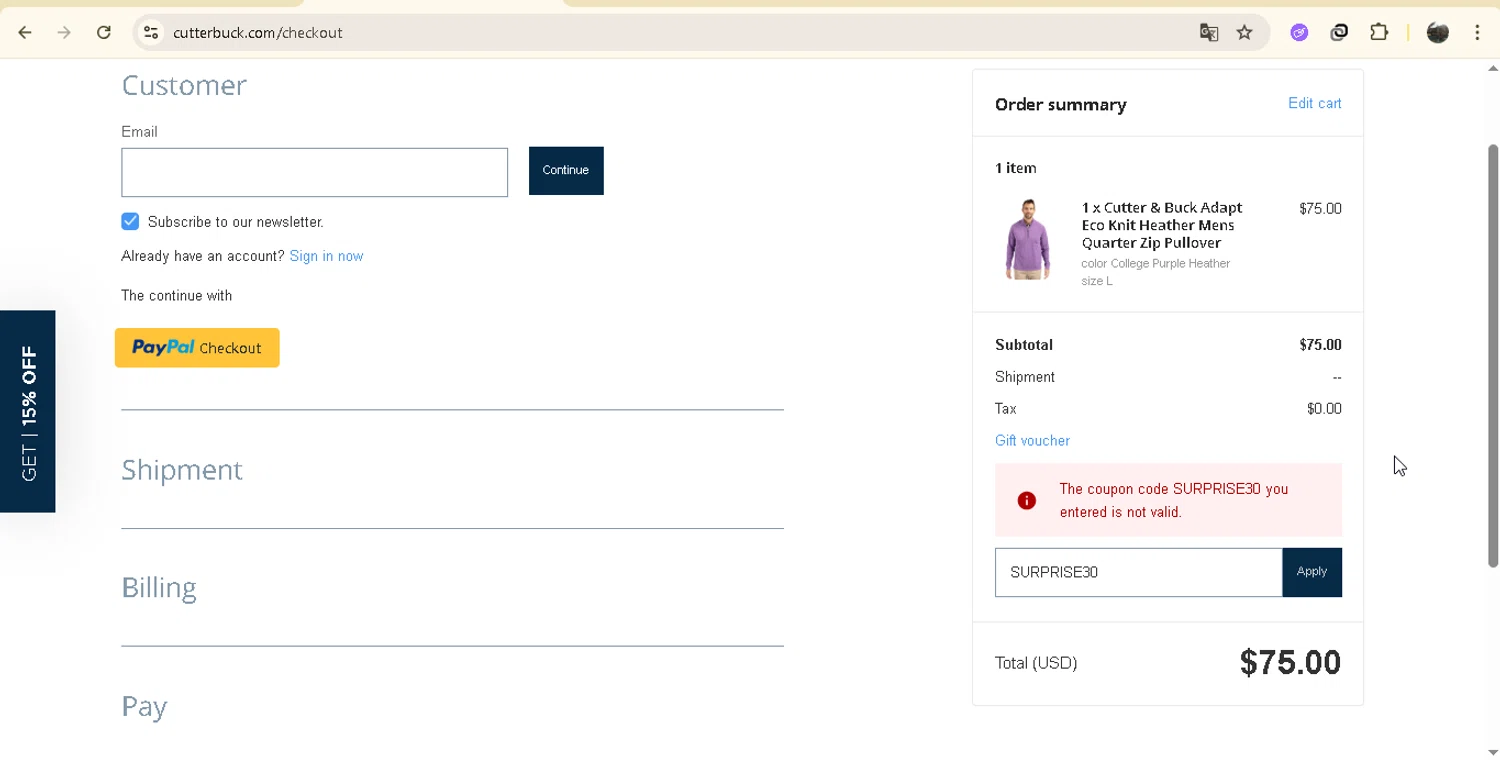The width and height of the screenshot is (1500, 760).
Task: Pay with the PayPal Checkout button
Action: coord(197,348)
